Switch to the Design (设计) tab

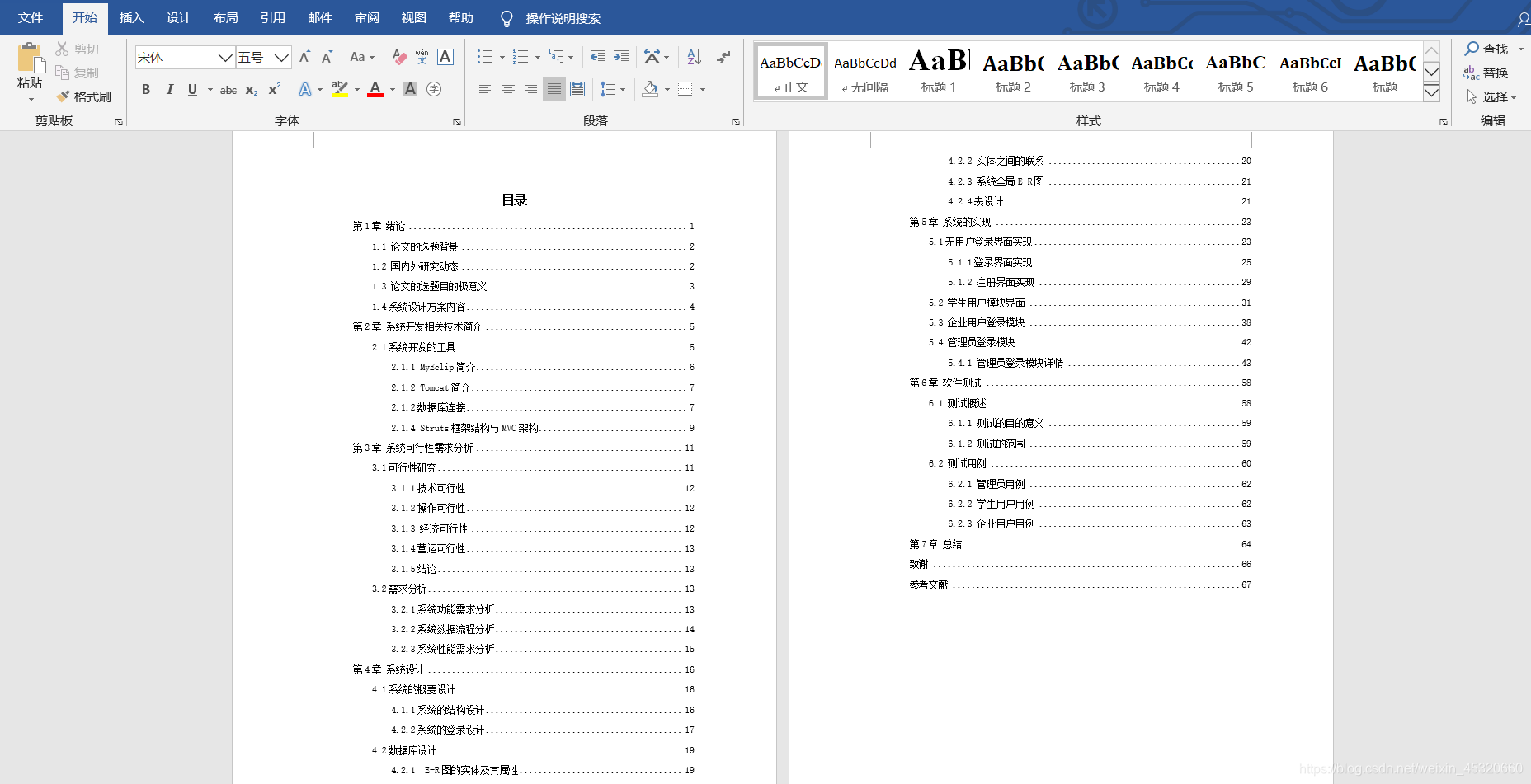click(x=178, y=18)
